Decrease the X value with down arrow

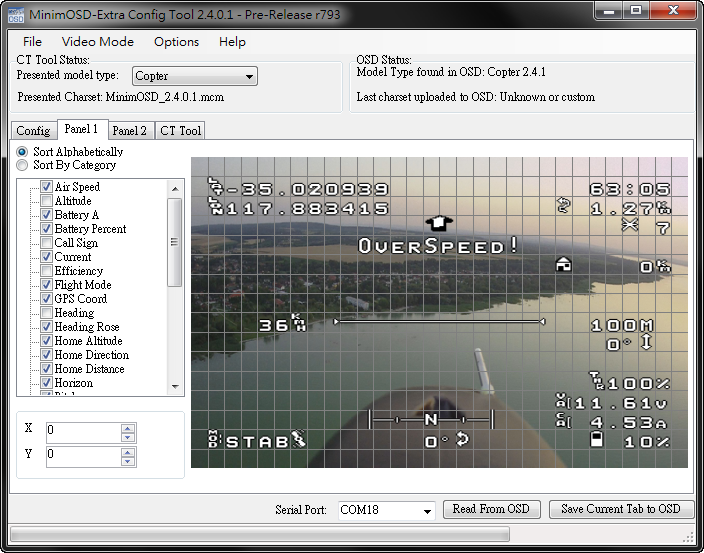[x=128, y=437]
